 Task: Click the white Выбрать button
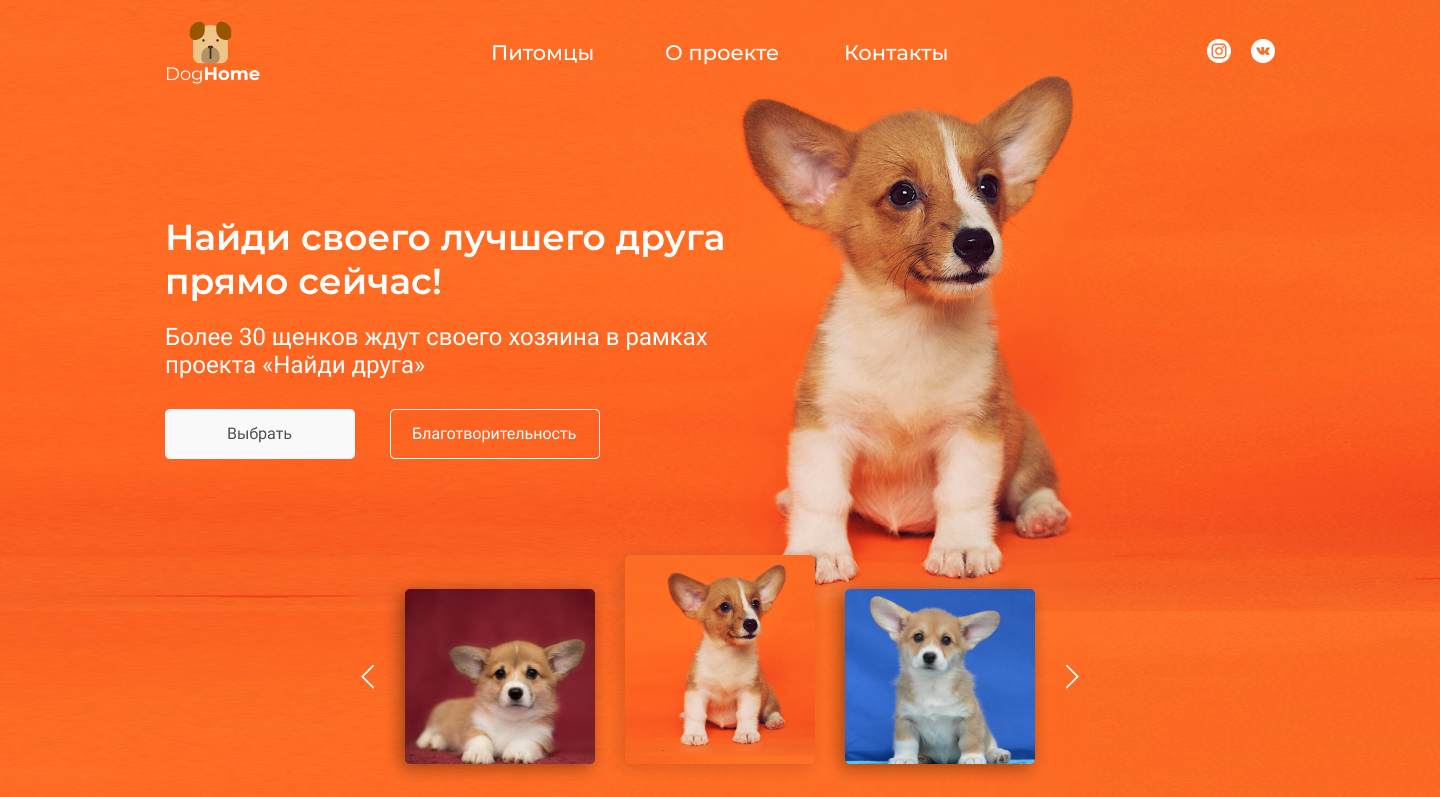point(260,434)
